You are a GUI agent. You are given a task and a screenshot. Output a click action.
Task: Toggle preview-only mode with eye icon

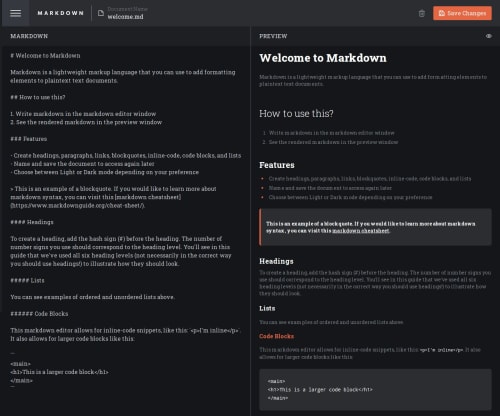click(x=489, y=36)
